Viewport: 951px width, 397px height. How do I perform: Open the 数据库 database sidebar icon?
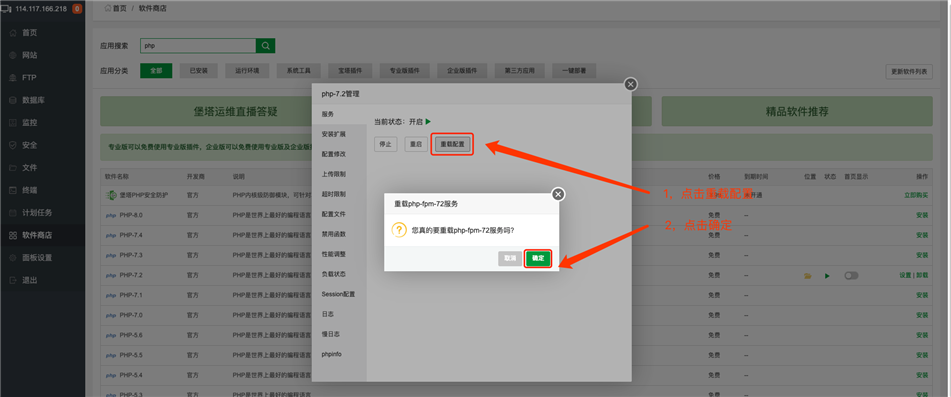13,100
